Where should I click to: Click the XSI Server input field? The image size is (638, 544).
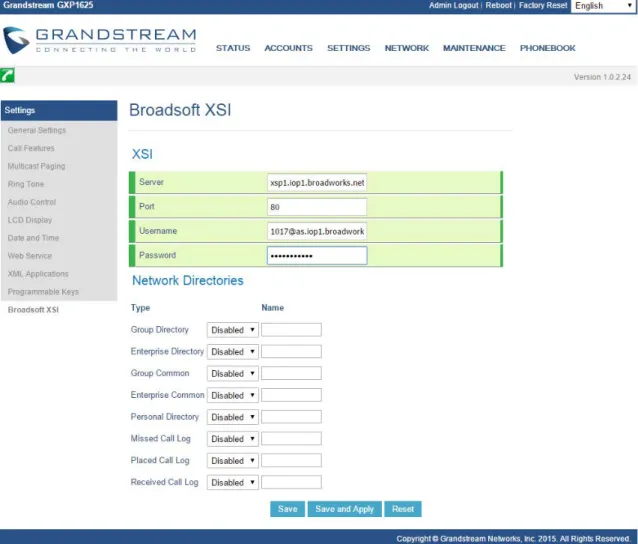317,183
